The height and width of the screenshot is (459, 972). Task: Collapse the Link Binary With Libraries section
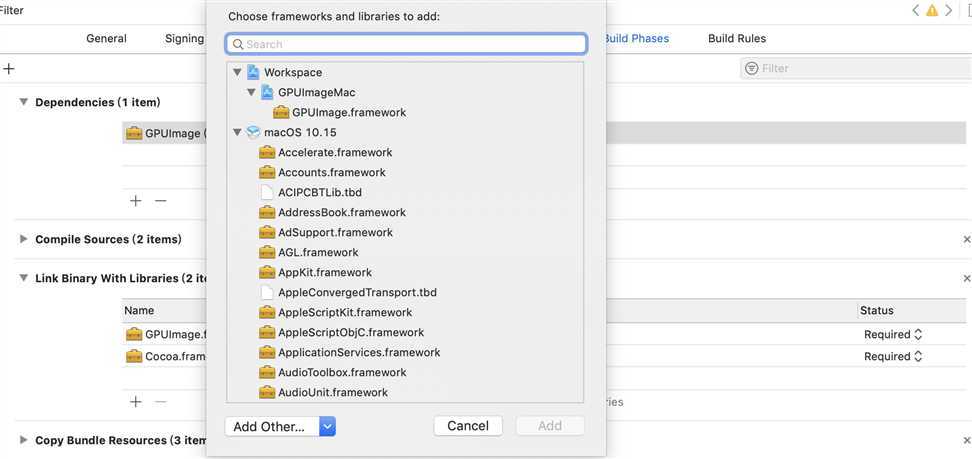(x=24, y=279)
